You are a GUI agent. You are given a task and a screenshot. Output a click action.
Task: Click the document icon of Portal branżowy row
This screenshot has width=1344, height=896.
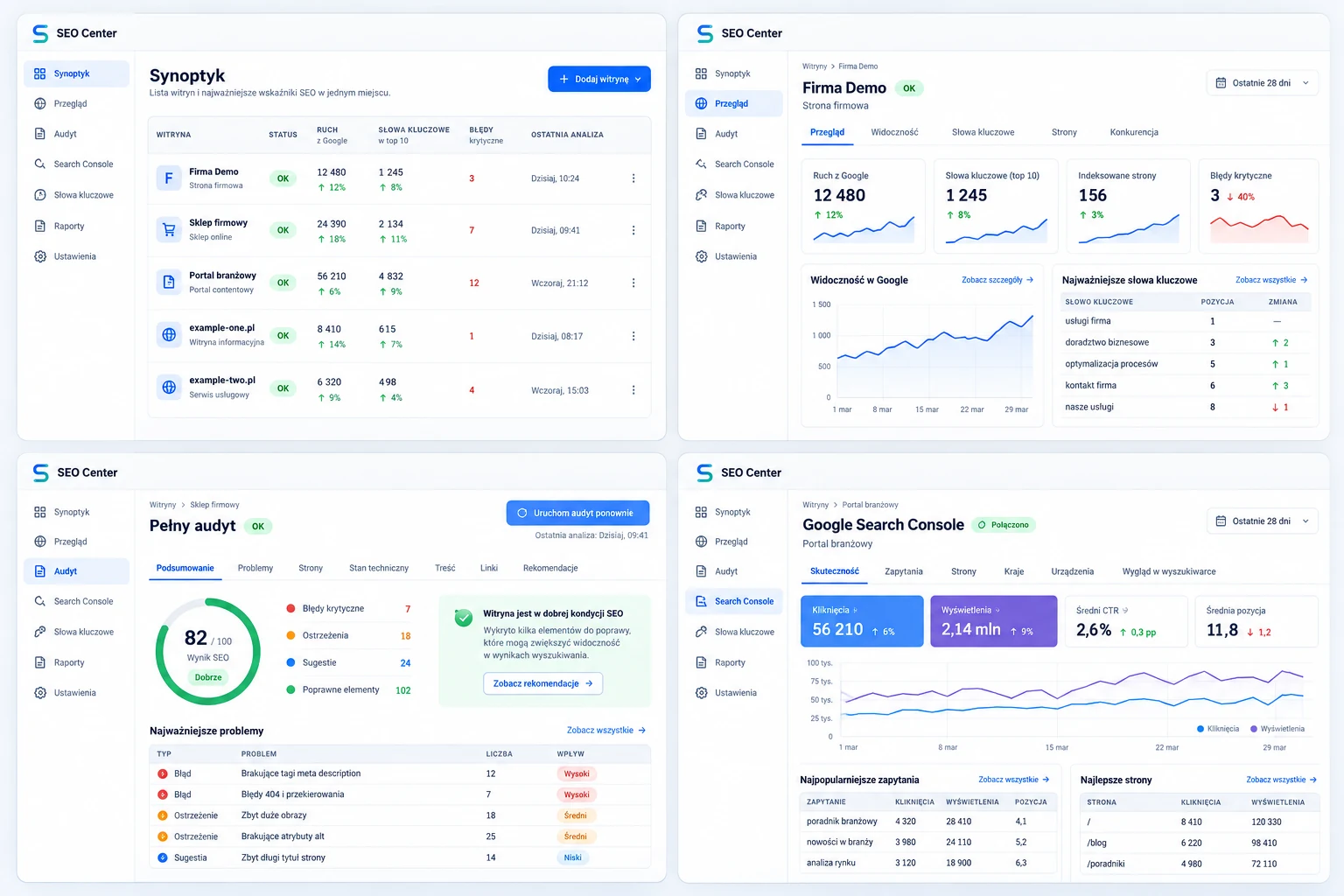click(x=169, y=282)
